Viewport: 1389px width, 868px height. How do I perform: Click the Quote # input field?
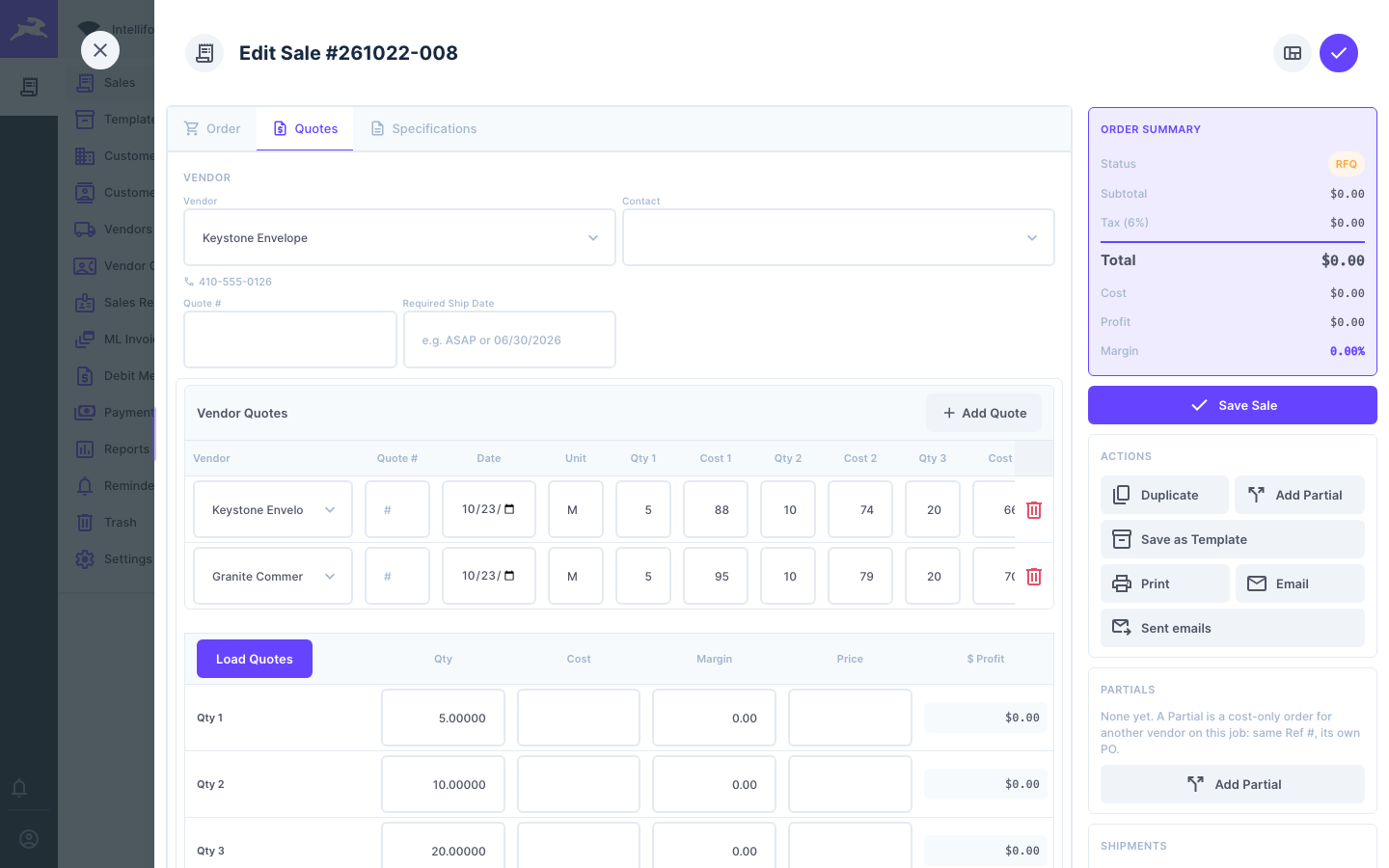click(290, 339)
